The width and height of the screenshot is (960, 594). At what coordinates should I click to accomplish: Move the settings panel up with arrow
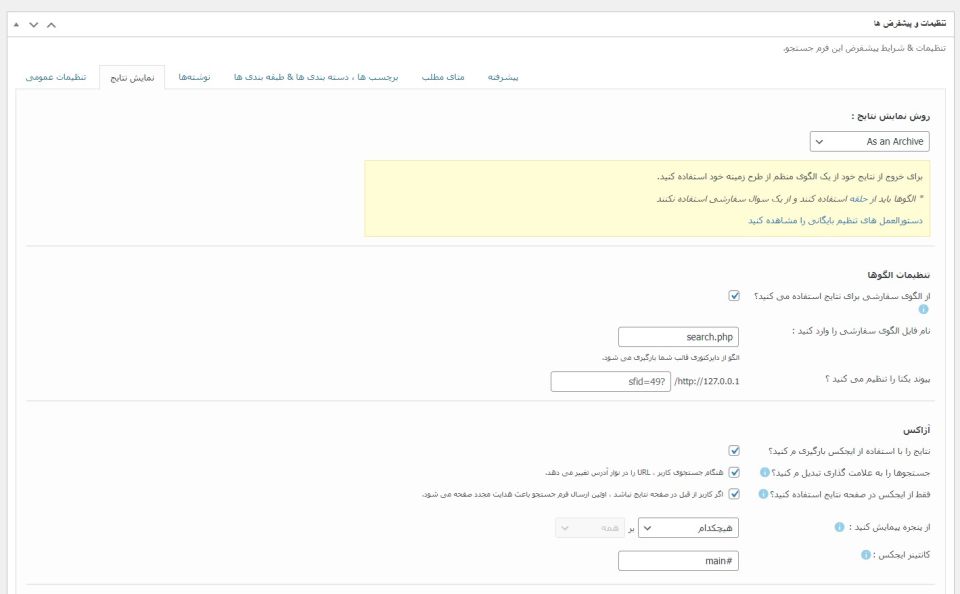pyautogui.click(x=52, y=24)
